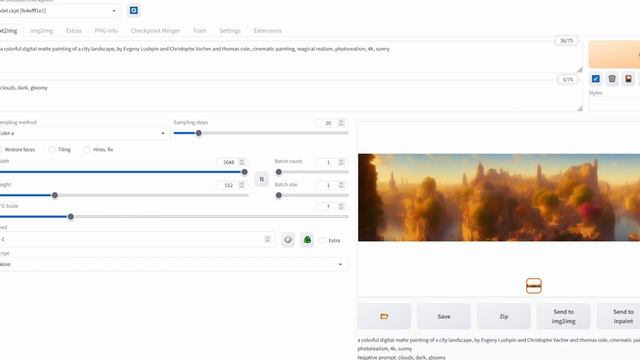Screen dimensions: 640x360
Task: Click the Batch count slider handle
Action: [279, 172]
